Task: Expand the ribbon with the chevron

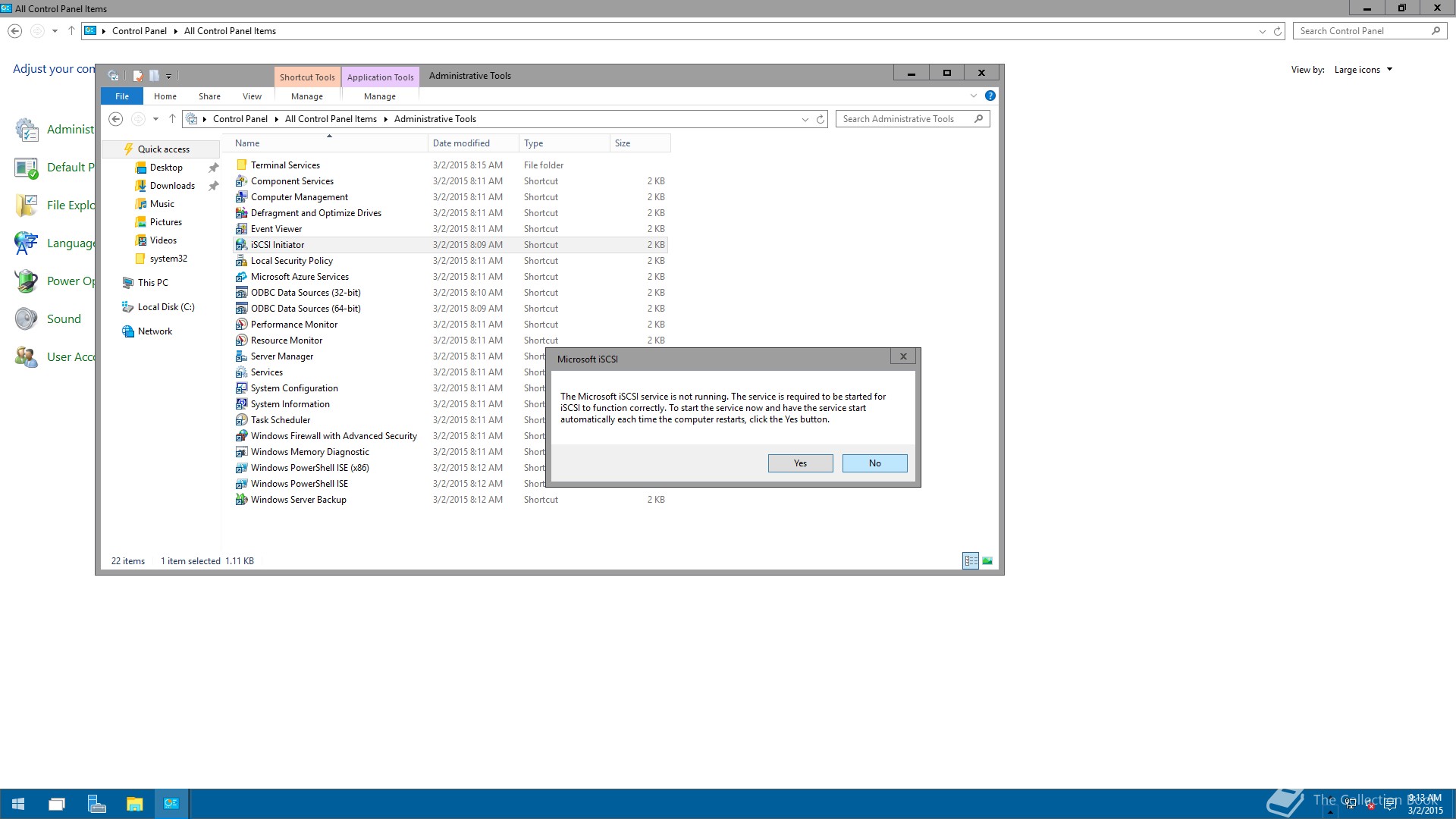Action: [x=974, y=96]
